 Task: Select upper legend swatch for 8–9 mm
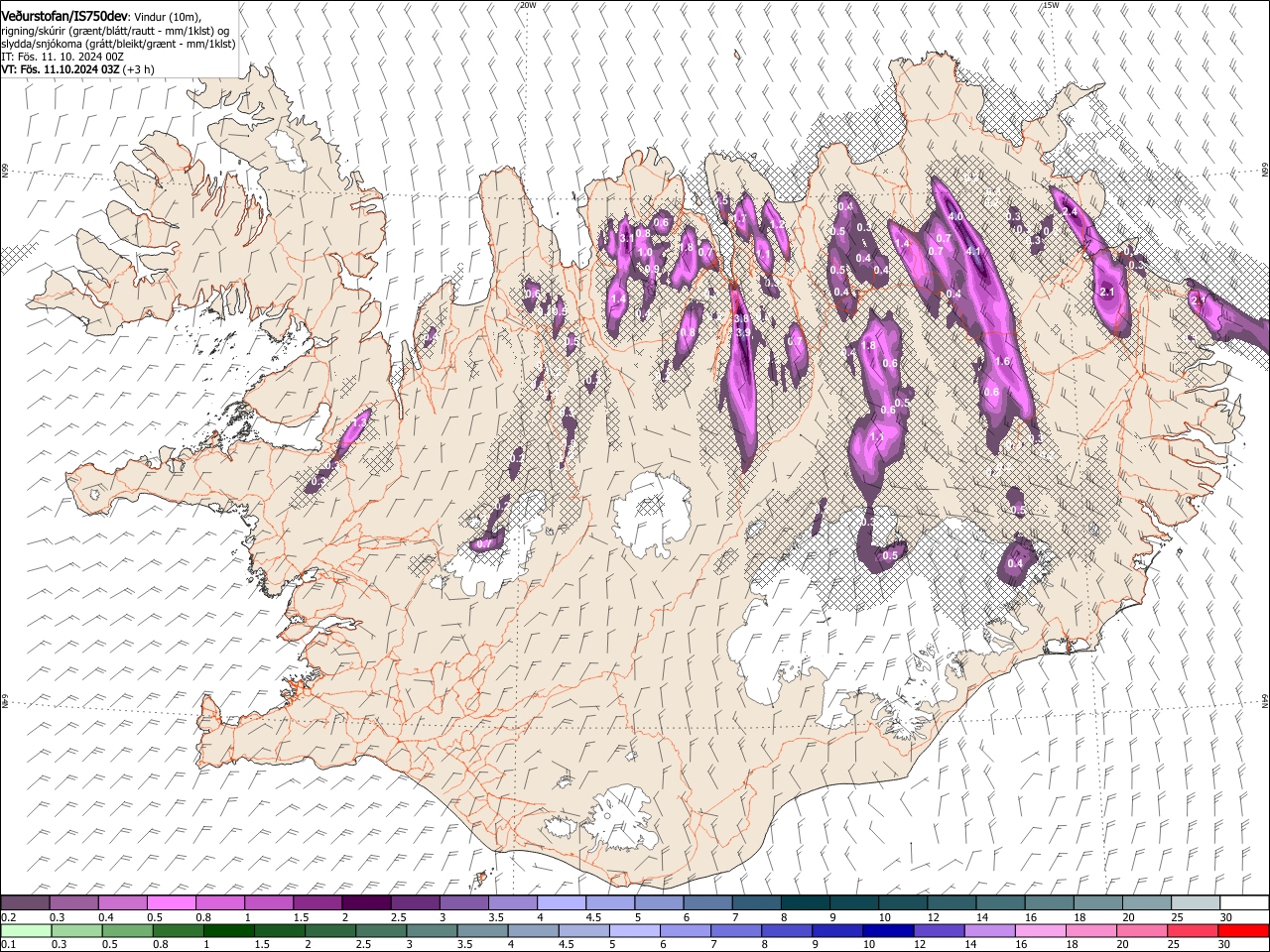806,902
